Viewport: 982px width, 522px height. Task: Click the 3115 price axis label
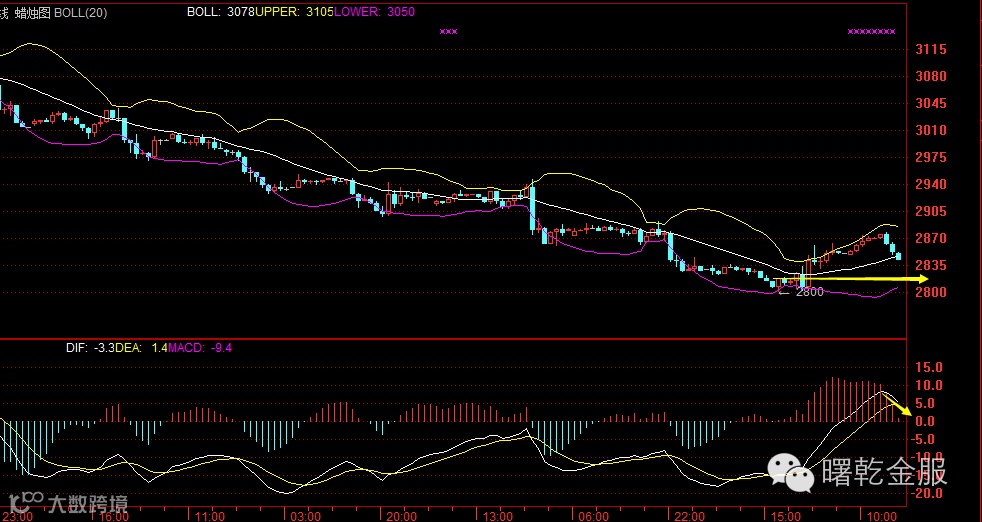[x=931, y=50]
